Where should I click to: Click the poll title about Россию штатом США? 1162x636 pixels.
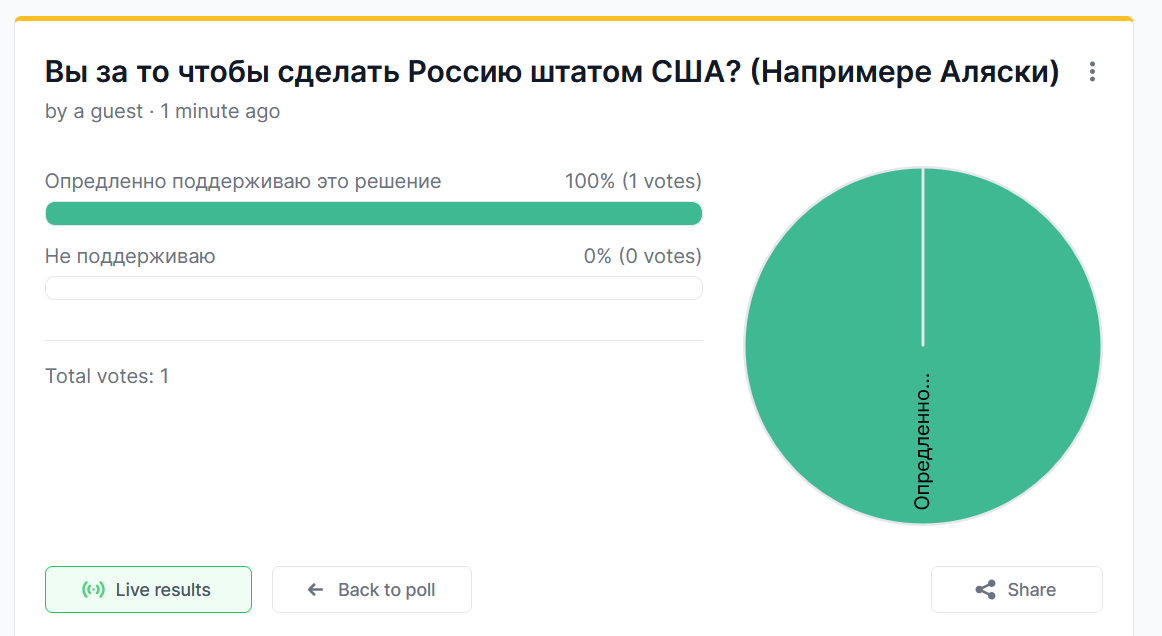[551, 72]
